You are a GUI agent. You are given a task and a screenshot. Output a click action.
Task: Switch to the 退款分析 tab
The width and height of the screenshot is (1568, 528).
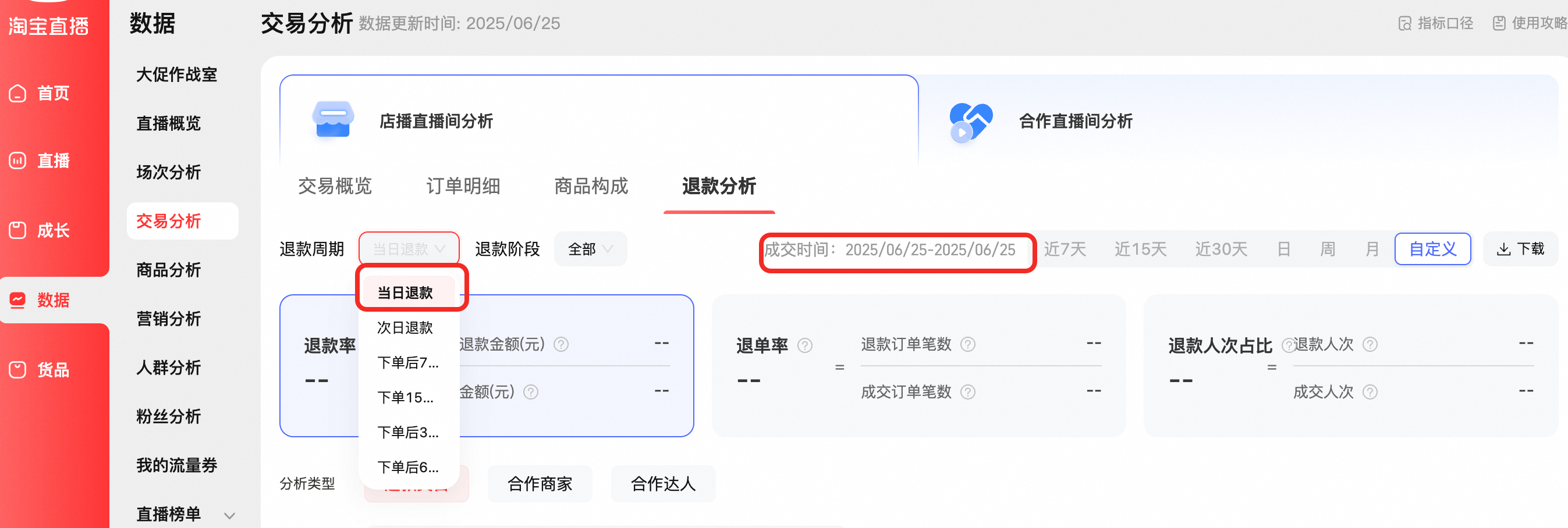(x=719, y=186)
